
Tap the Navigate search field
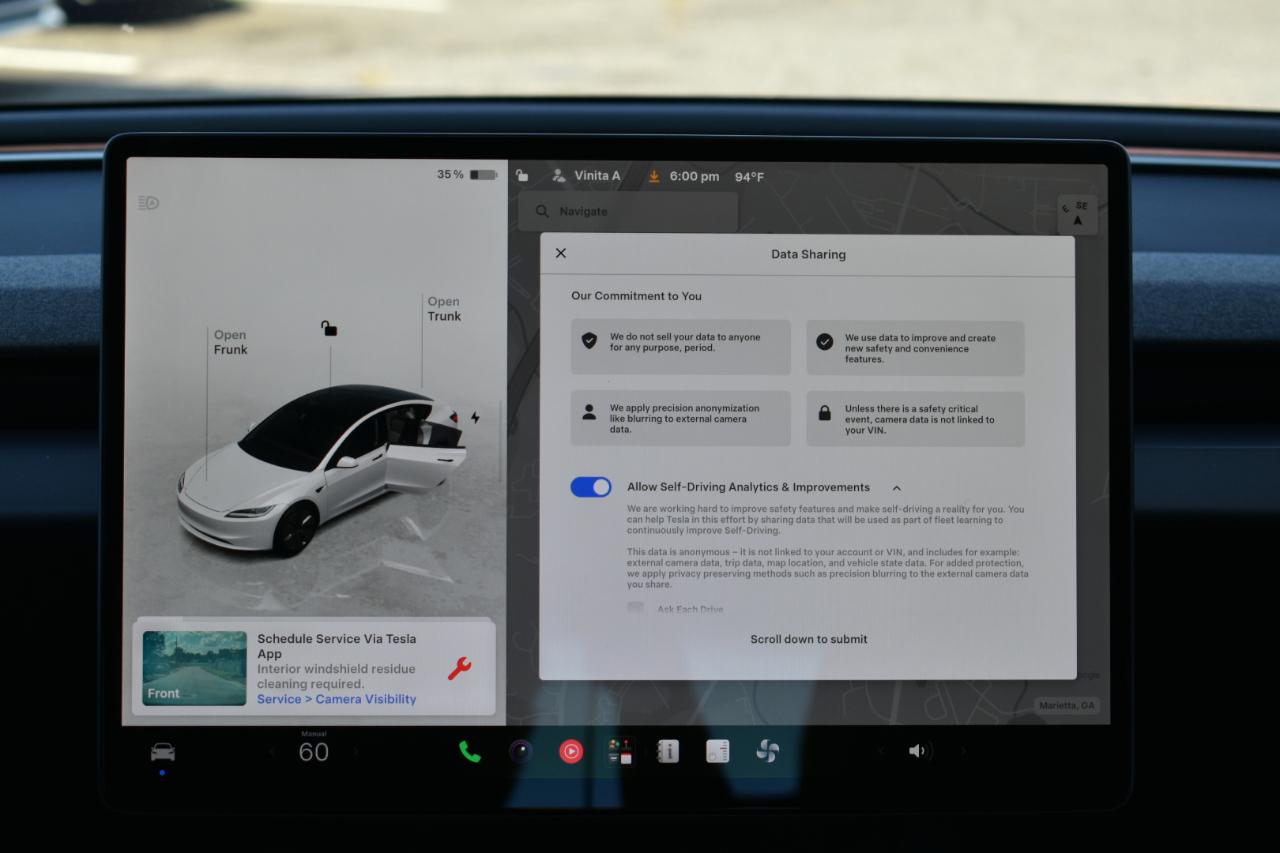[x=628, y=211]
